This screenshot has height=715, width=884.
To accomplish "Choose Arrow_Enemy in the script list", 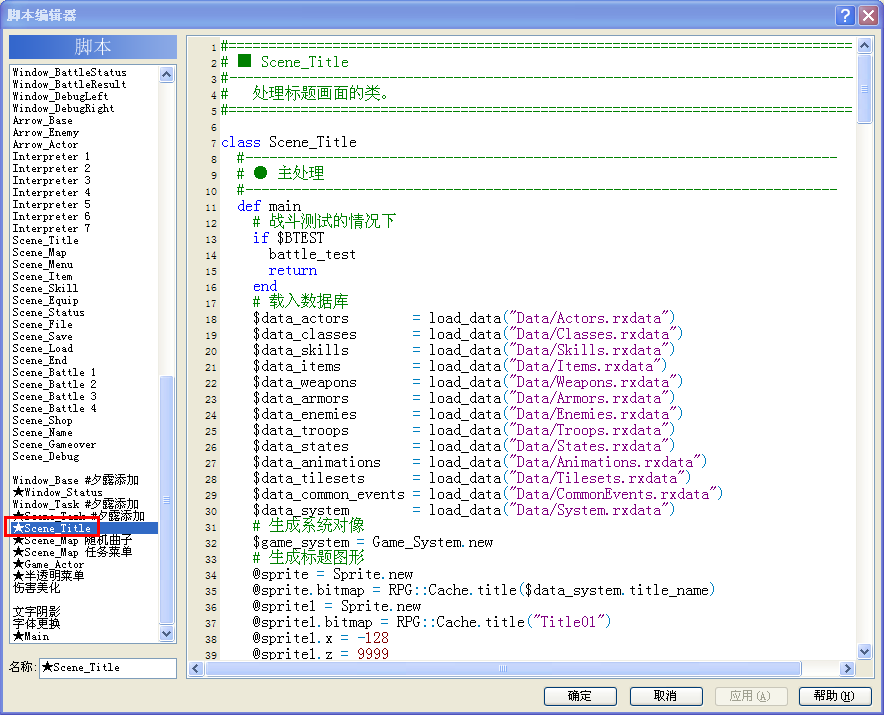I will (46, 133).
